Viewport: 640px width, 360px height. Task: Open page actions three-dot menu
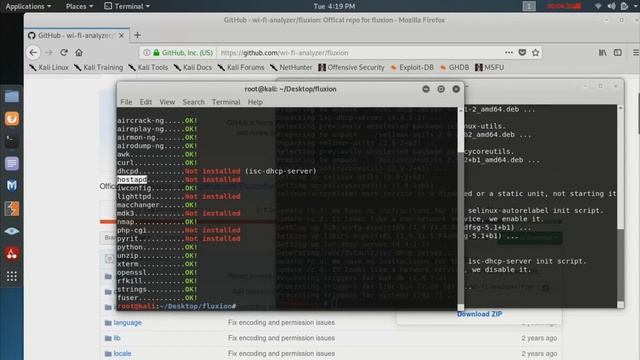[509, 52]
